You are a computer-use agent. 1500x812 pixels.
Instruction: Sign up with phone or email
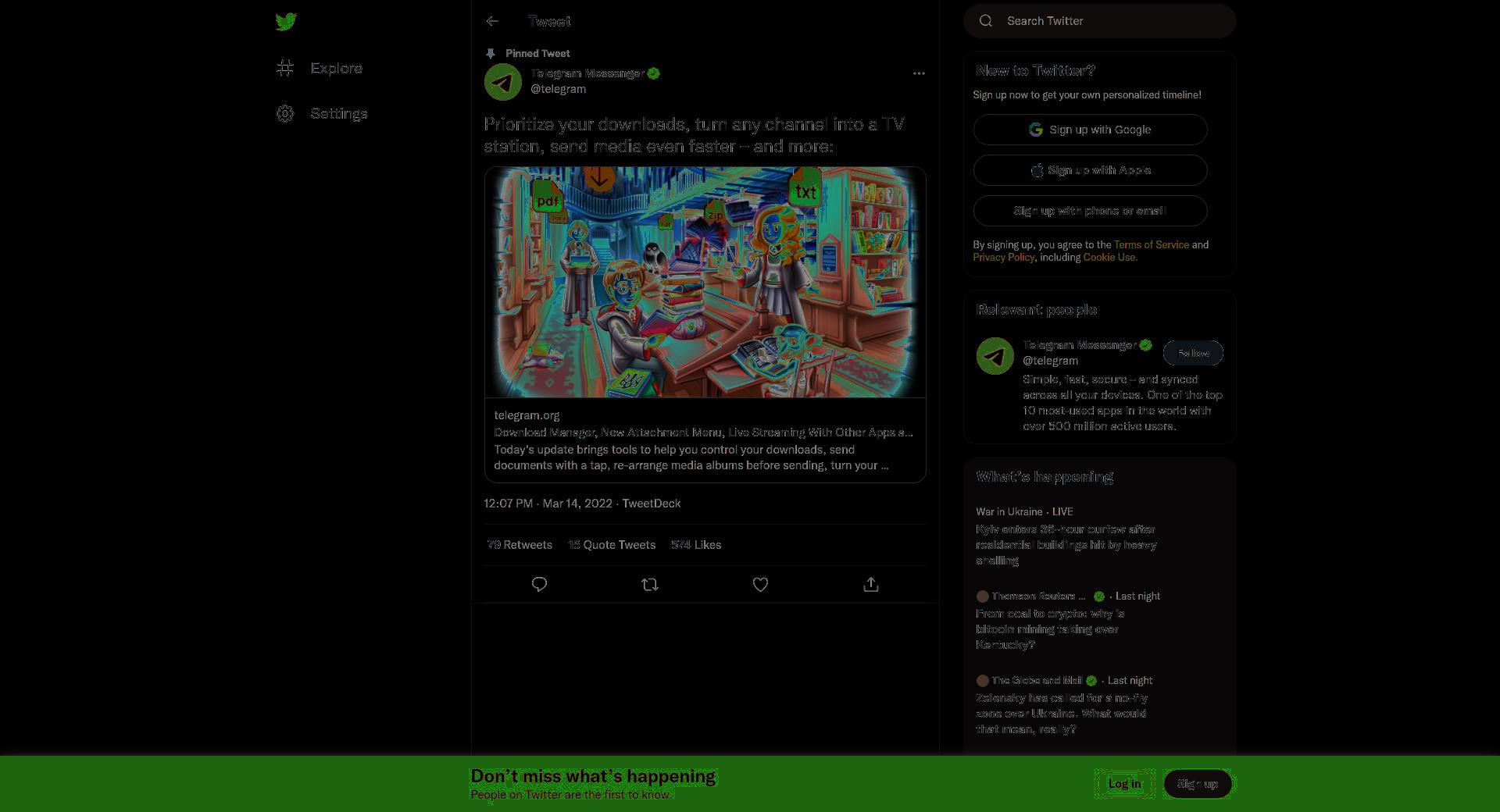pyautogui.click(x=1090, y=211)
